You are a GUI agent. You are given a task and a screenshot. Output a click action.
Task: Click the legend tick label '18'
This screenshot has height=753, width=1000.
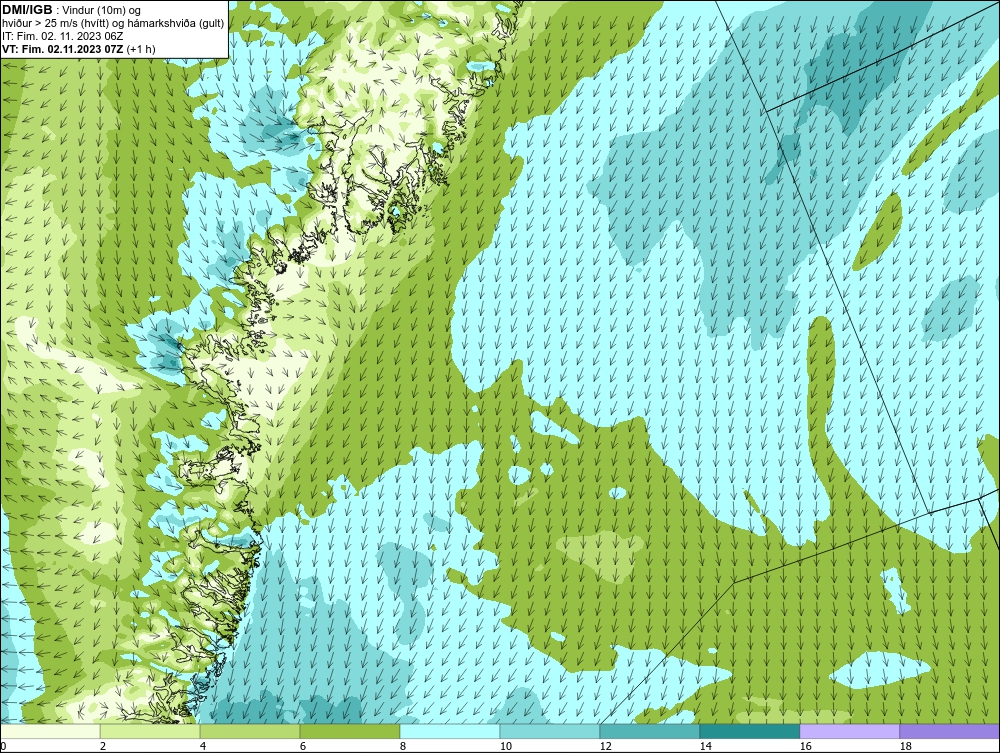point(905,746)
